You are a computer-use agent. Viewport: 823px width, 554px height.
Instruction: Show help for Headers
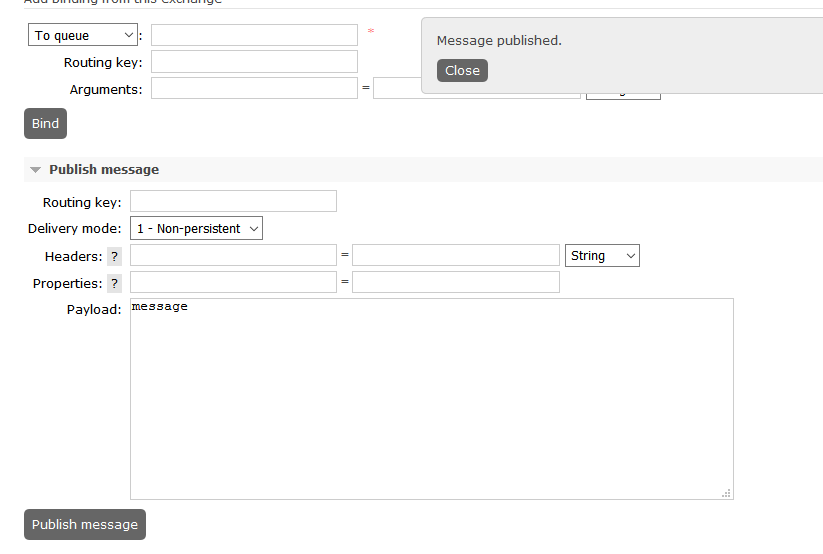pyautogui.click(x=114, y=256)
